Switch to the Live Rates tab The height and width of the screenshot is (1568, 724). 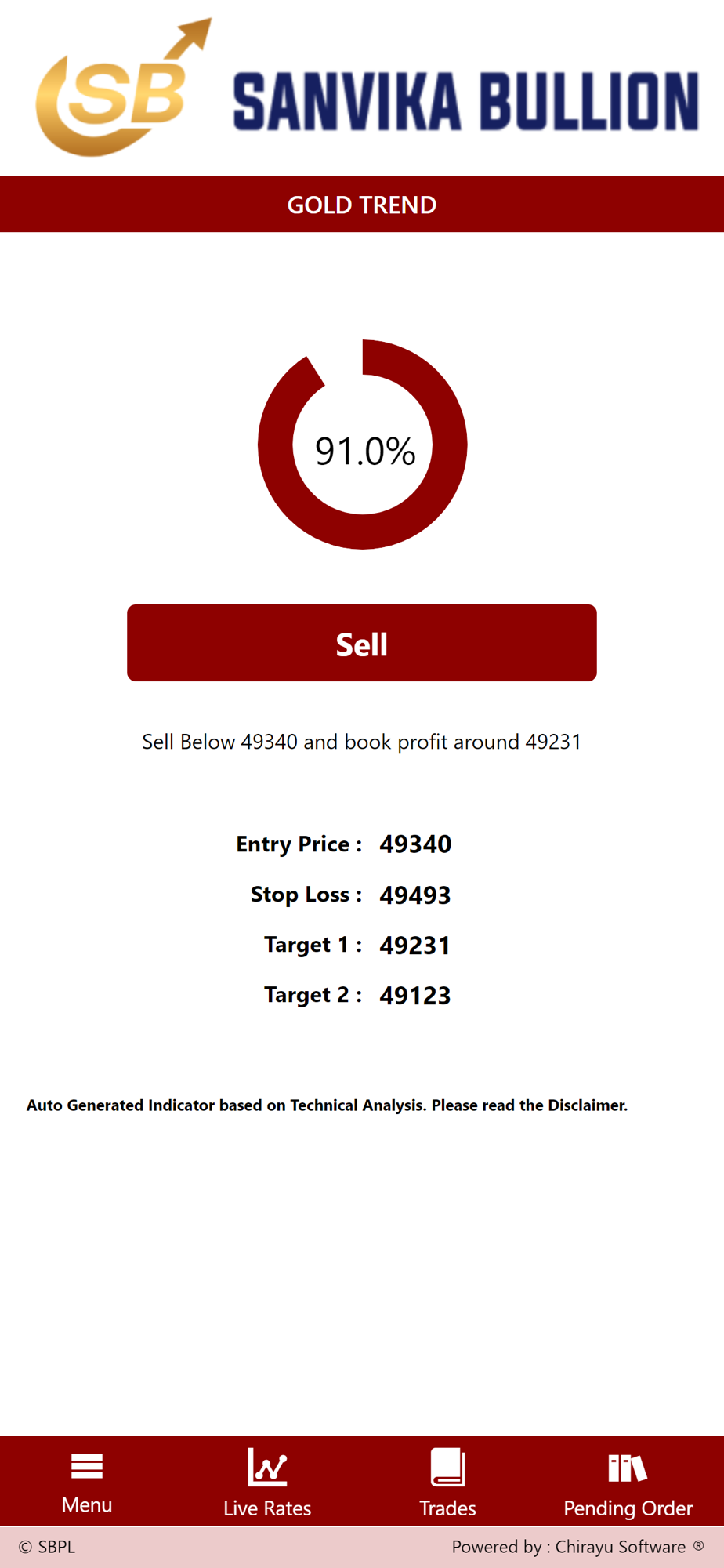[x=267, y=1508]
